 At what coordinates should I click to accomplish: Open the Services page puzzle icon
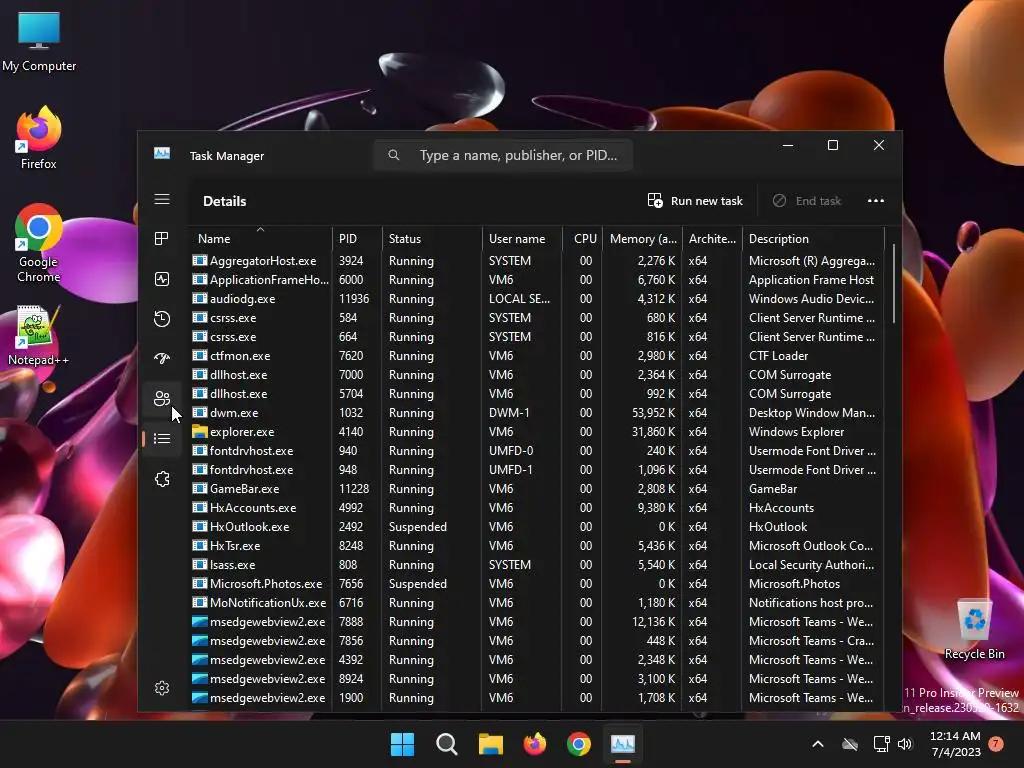(x=162, y=479)
